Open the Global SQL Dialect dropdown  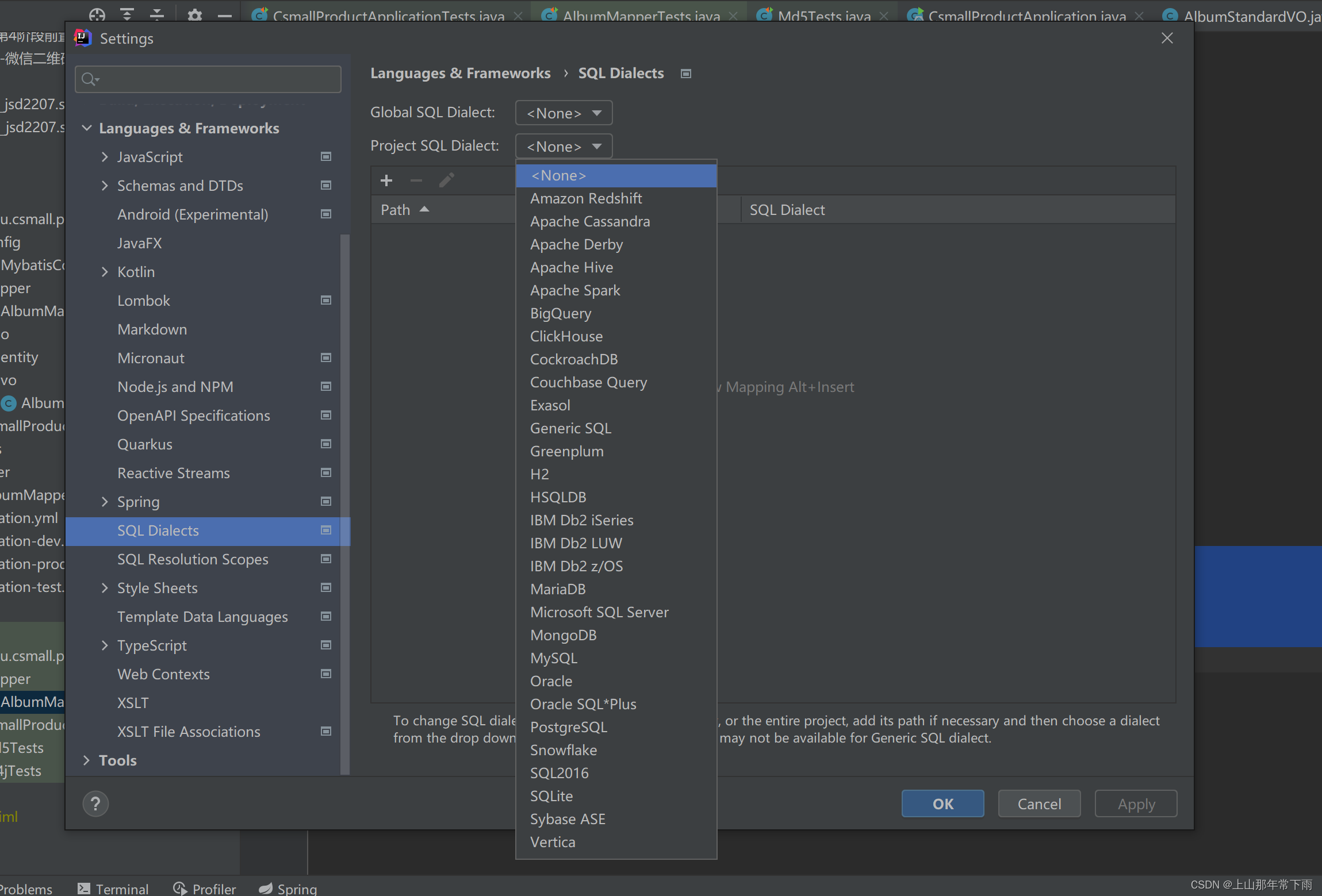pyautogui.click(x=562, y=113)
